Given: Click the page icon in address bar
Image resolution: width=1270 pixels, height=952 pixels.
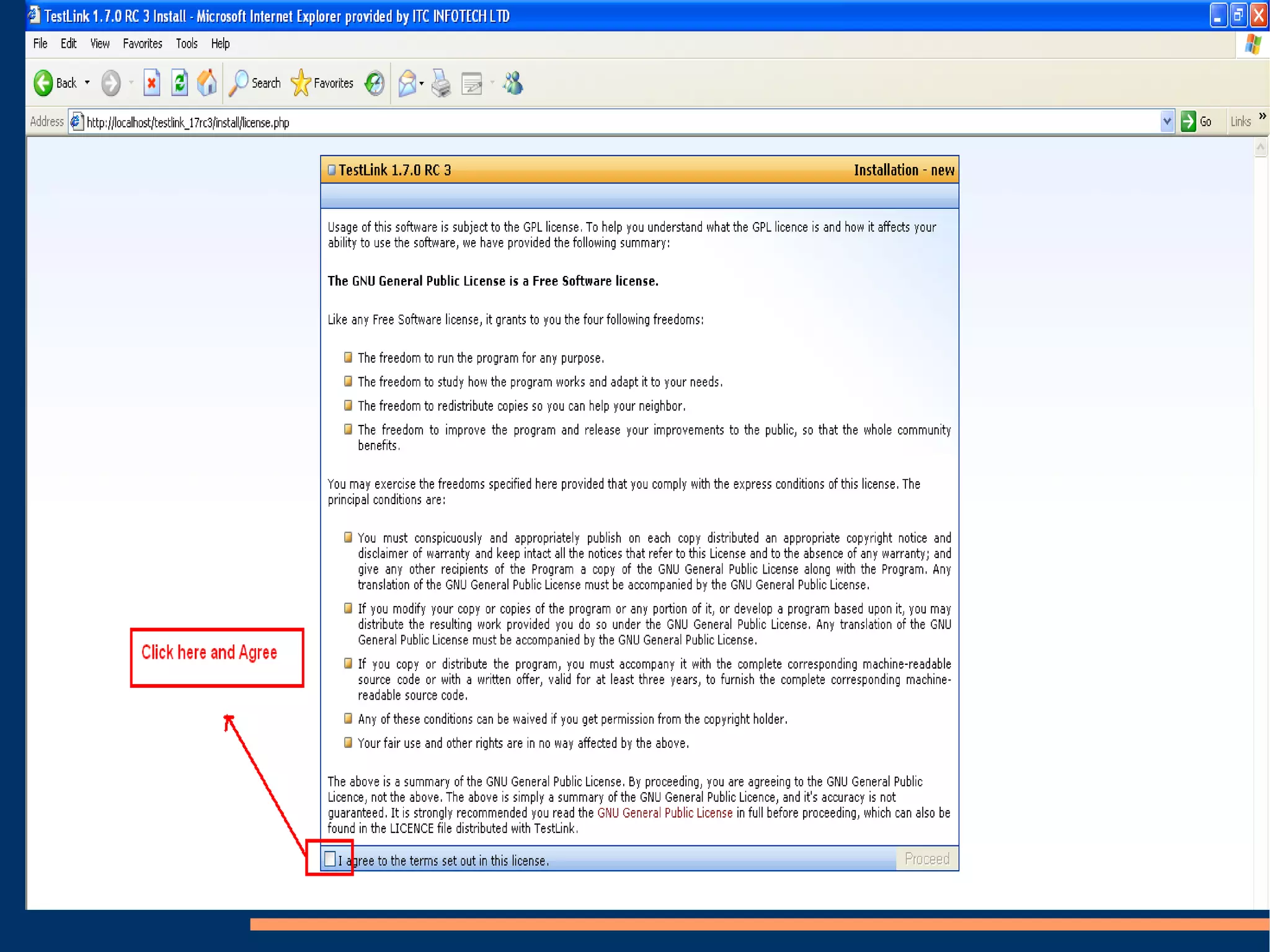Looking at the screenshot, I should [76, 122].
